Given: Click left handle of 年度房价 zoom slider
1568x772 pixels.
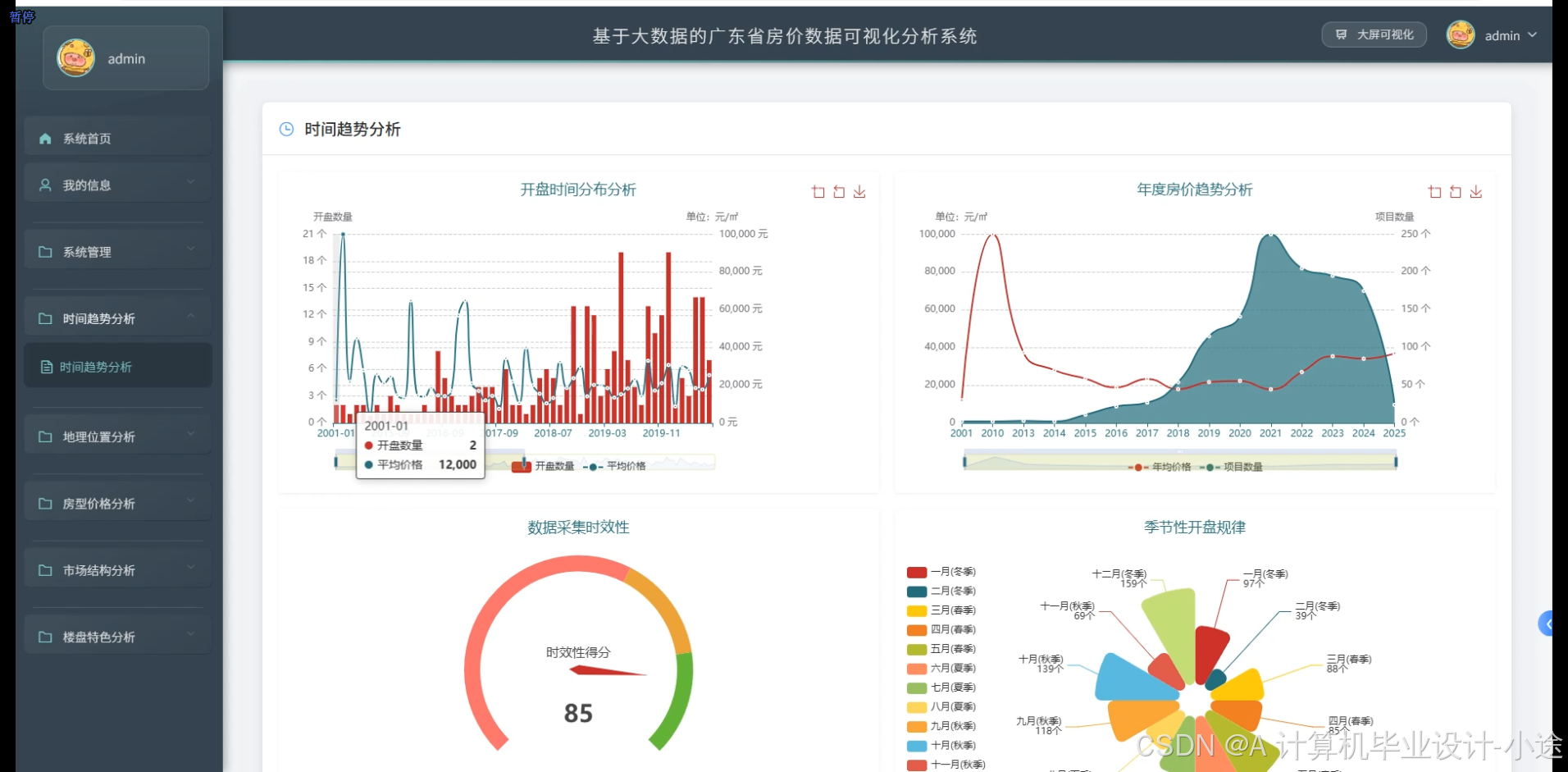Looking at the screenshot, I should [964, 462].
